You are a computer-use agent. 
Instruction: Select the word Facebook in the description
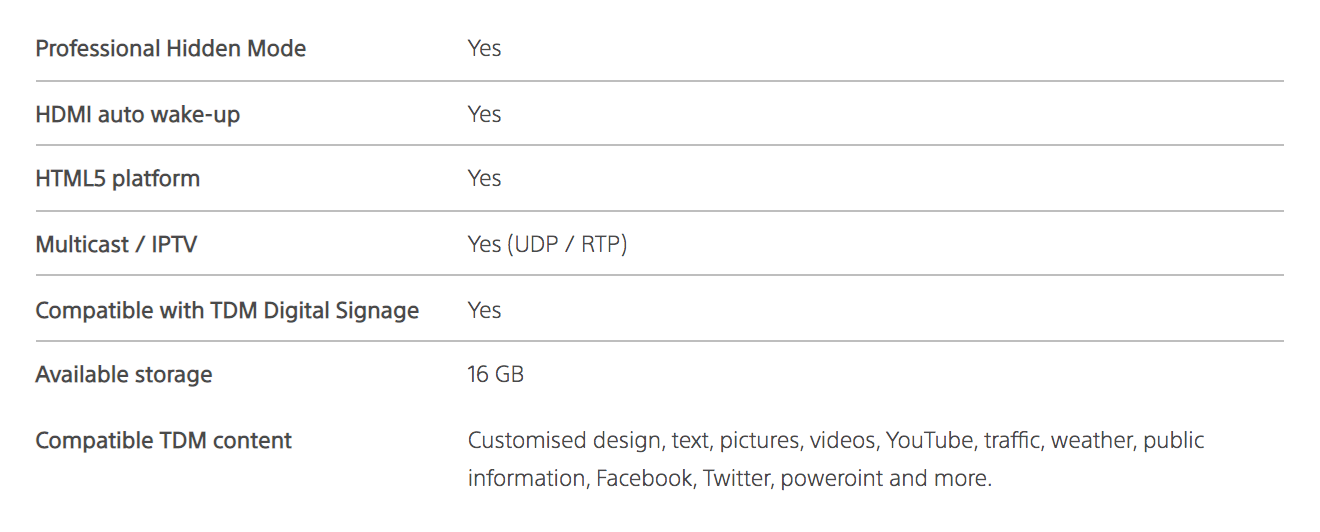(x=644, y=479)
